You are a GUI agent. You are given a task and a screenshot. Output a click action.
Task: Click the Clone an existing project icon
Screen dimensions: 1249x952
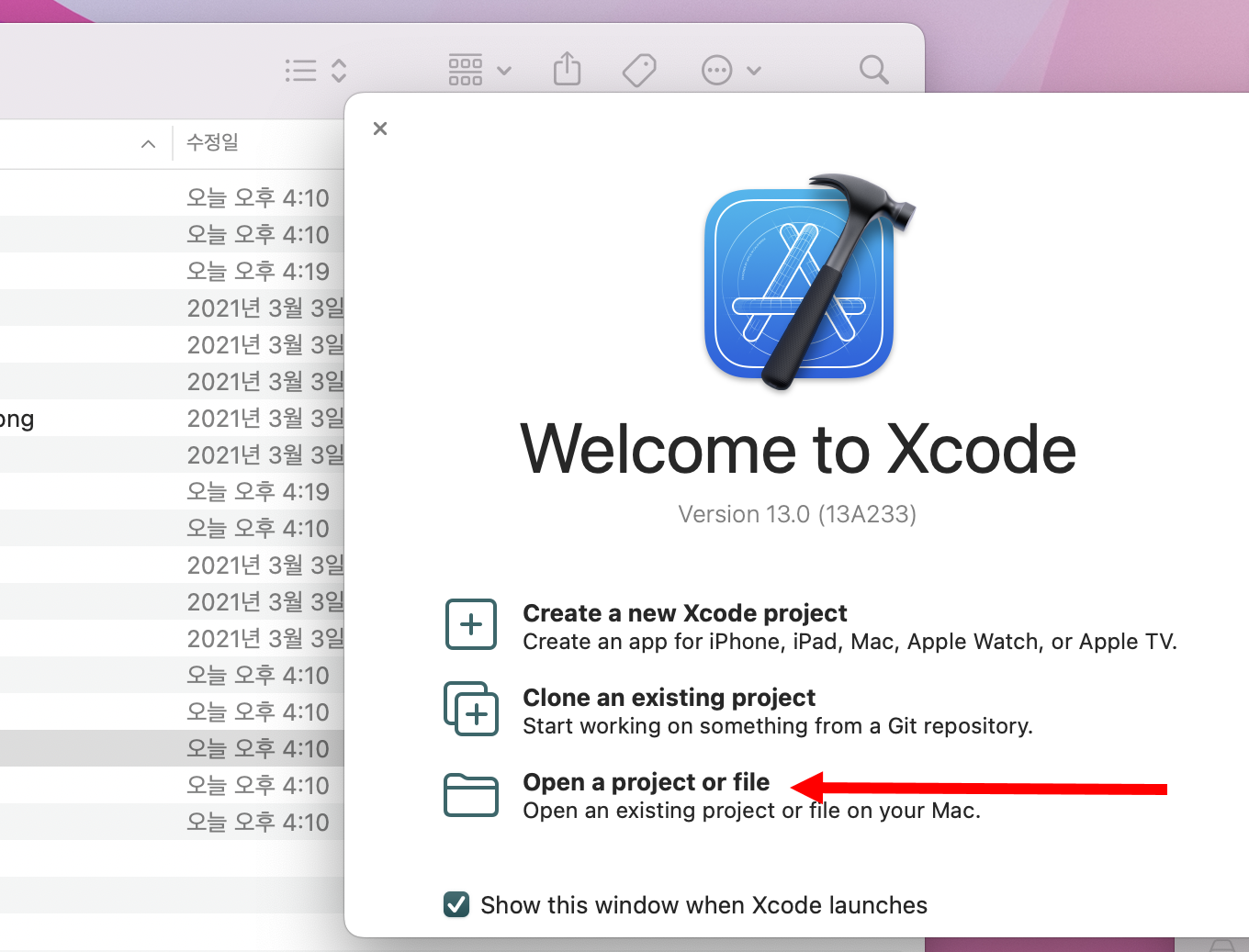(471, 709)
